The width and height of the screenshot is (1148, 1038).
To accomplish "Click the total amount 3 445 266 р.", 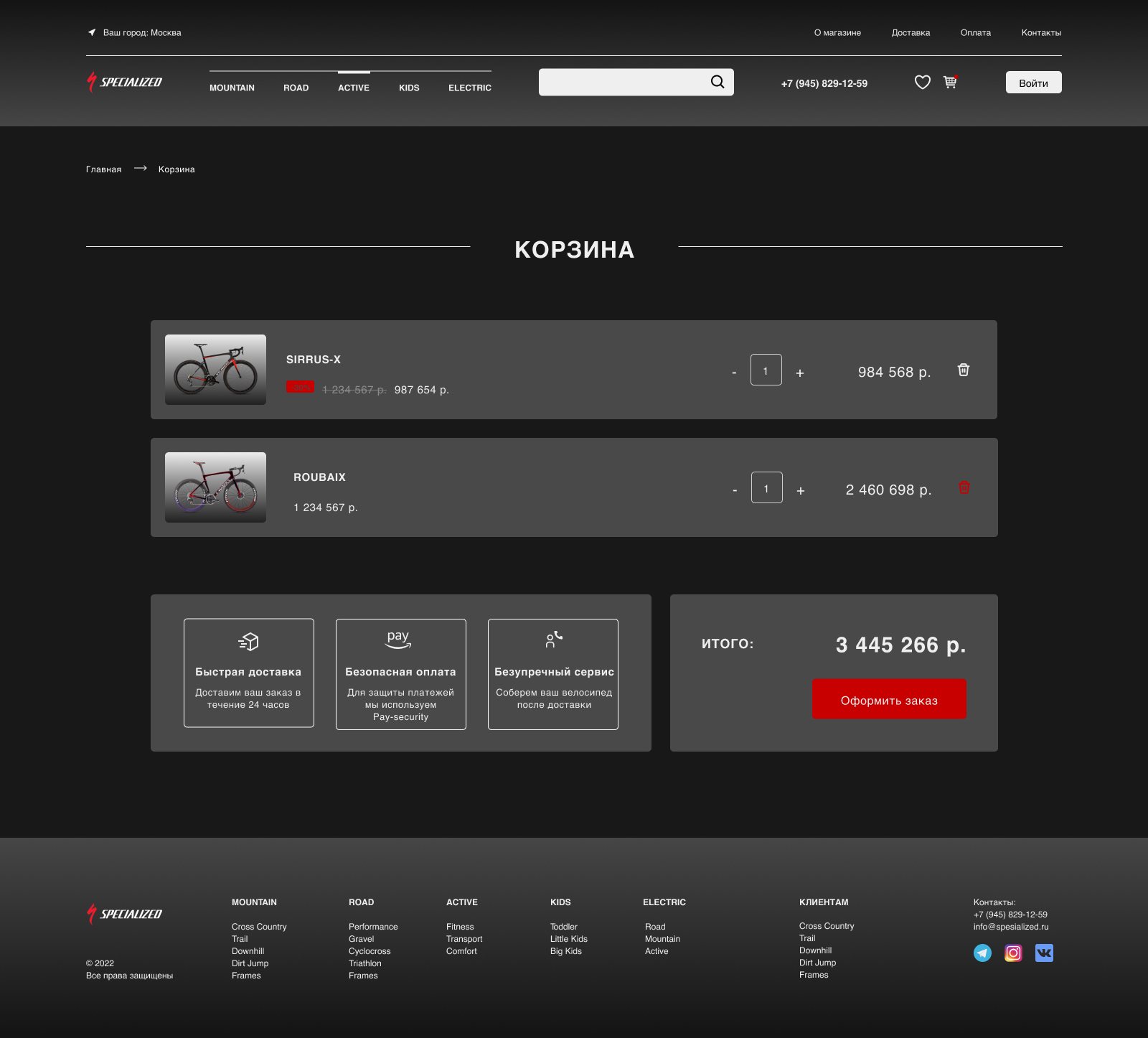I will coord(900,645).
